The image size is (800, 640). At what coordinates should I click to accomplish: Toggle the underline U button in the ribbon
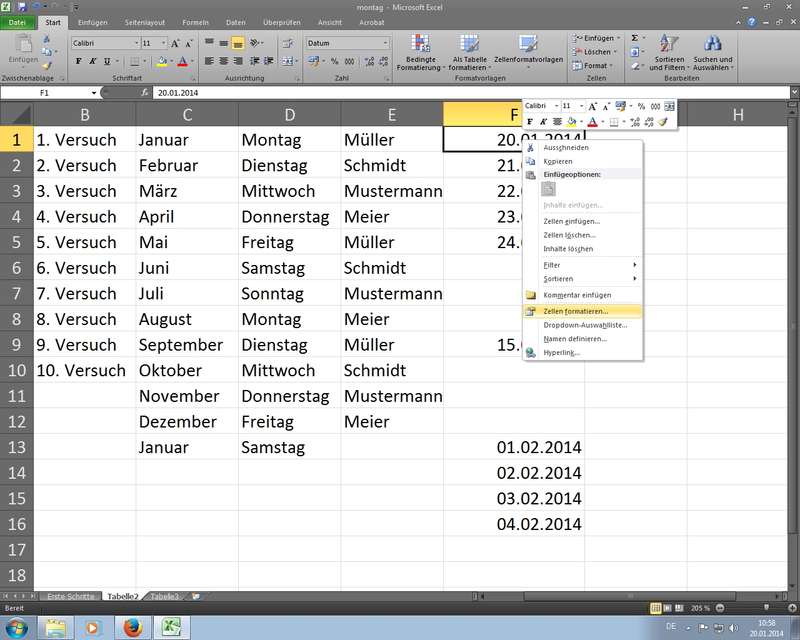[x=107, y=61]
